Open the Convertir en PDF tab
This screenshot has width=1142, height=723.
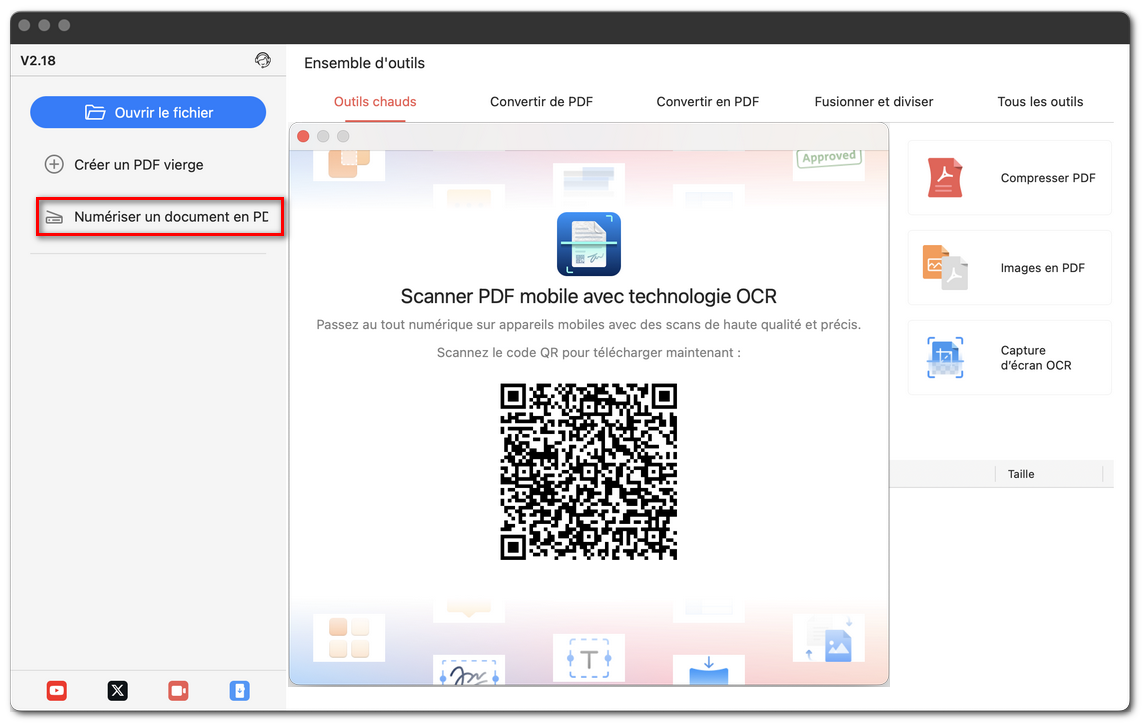707,101
